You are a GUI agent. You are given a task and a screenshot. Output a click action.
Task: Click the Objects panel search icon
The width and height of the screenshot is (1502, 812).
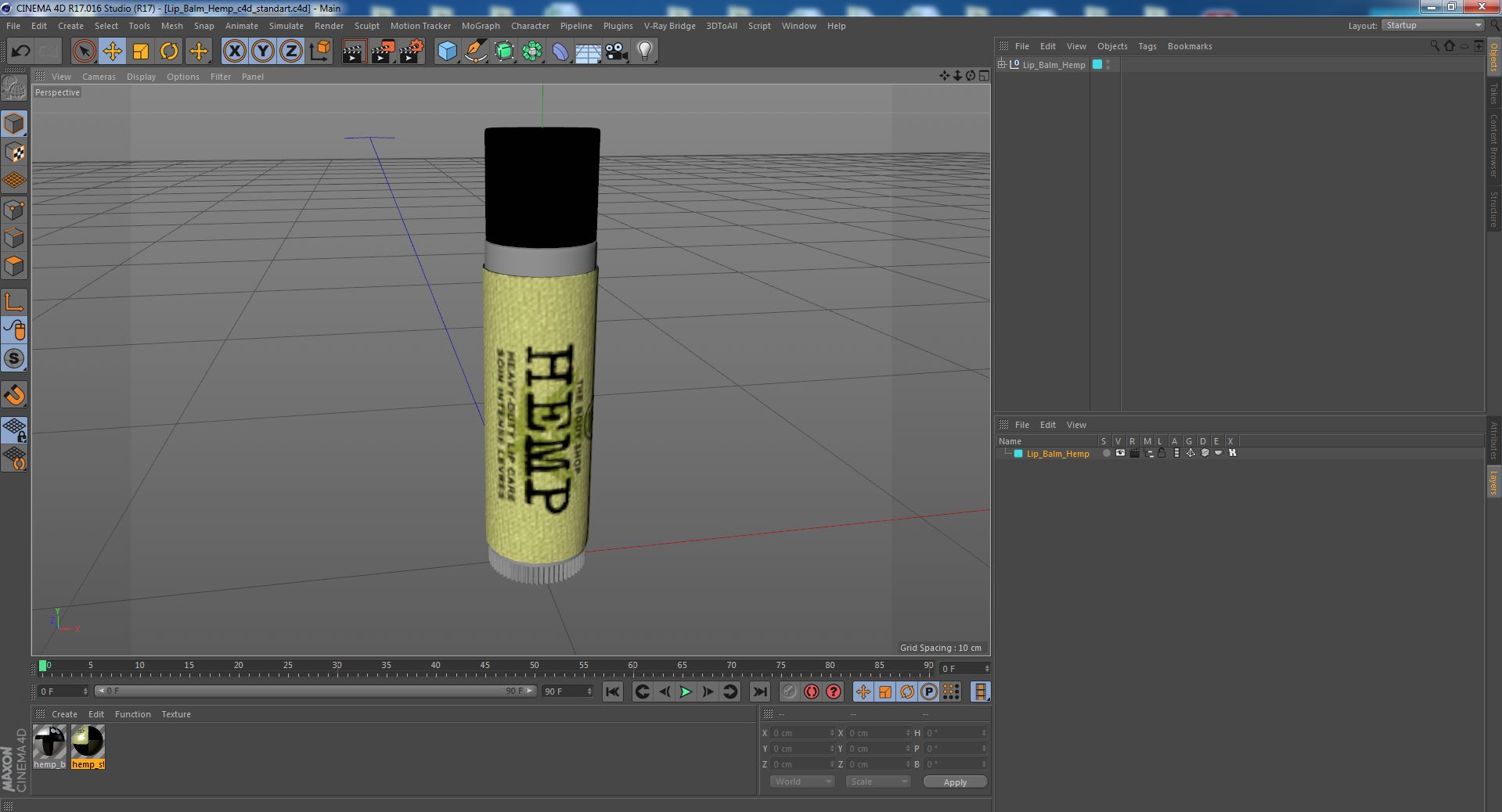[1435, 46]
